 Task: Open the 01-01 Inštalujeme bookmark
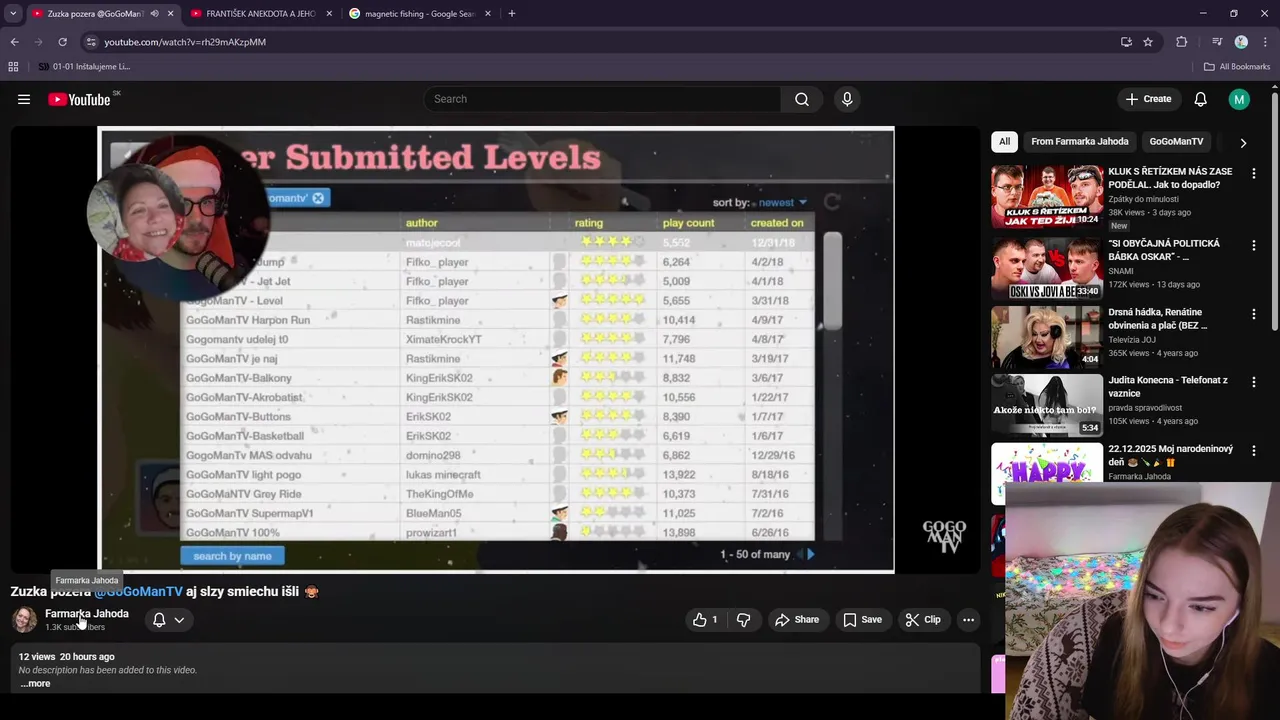pos(84,67)
